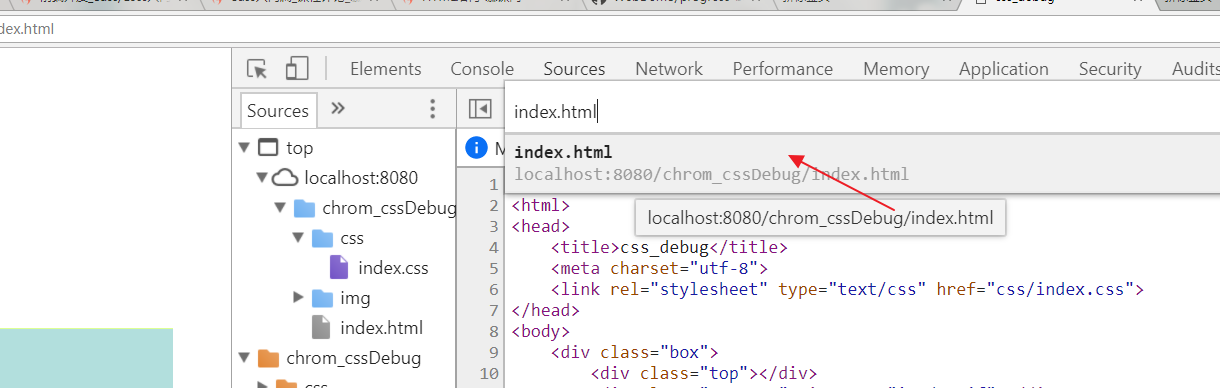Image resolution: width=1220 pixels, height=388 pixels.
Task: Click the blue info icon
Action: [x=476, y=148]
